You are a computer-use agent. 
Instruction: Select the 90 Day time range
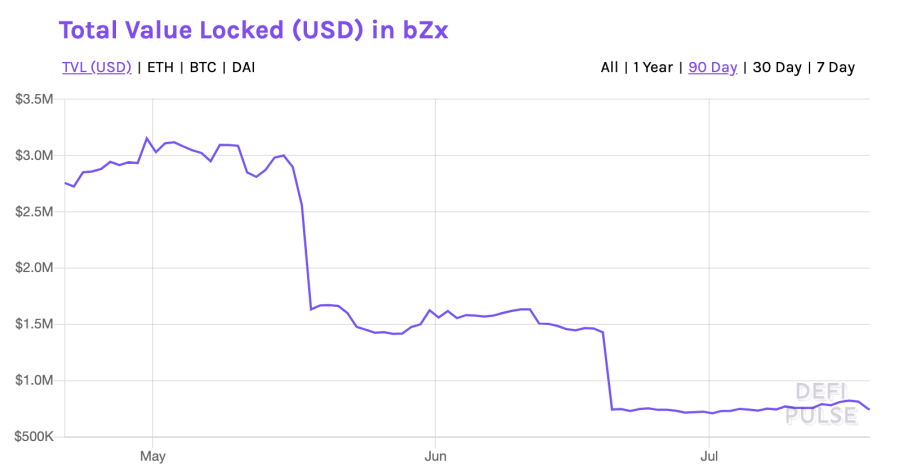[x=712, y=67]
